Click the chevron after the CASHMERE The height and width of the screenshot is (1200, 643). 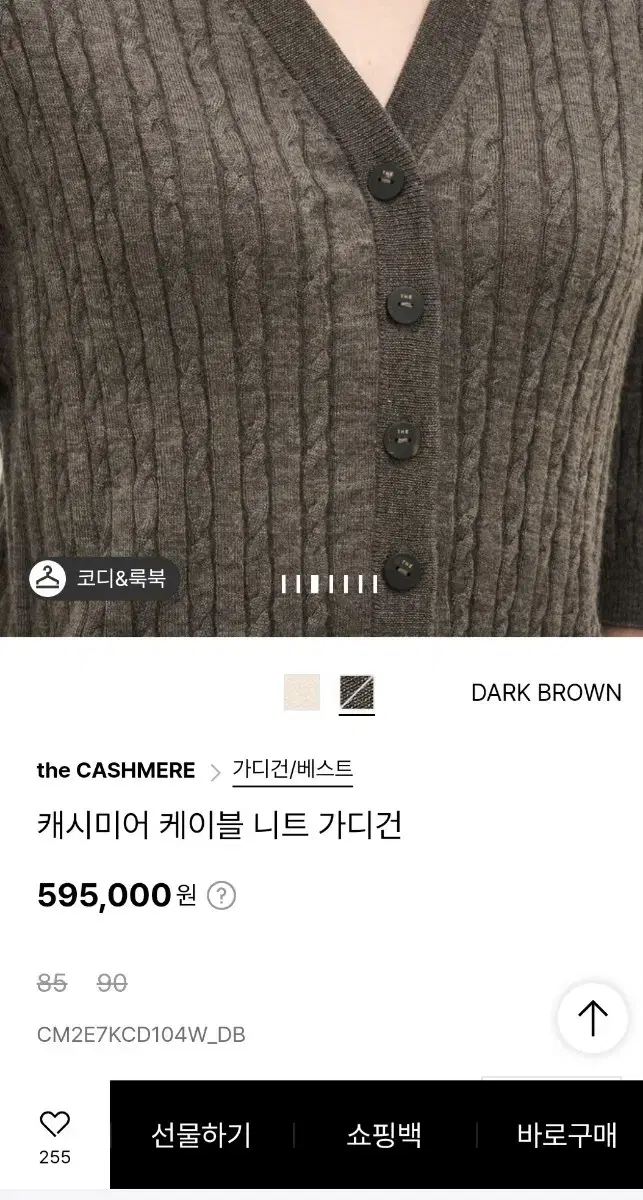[x=215, y=771]
